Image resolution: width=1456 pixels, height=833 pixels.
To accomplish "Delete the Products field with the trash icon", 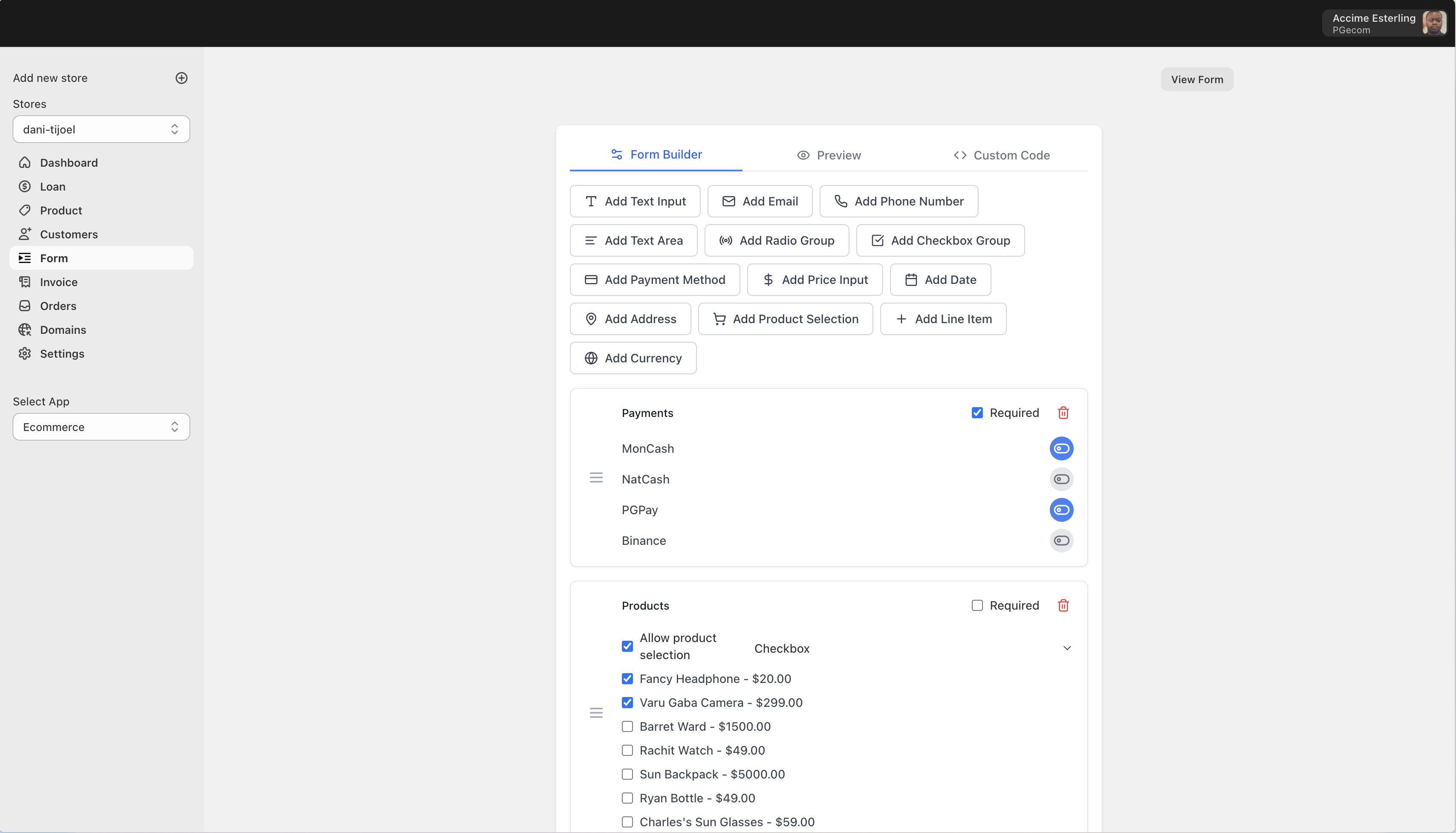I will pos(1063,605).
